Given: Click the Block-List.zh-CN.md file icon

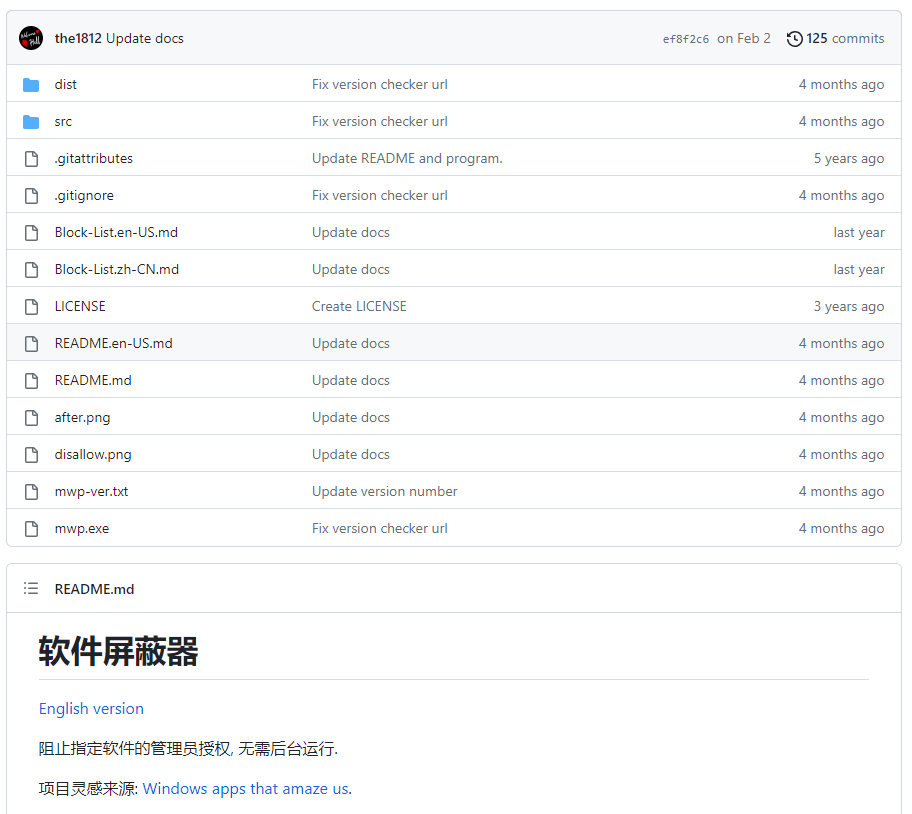Looking at the screenshot, I should click(31, 270).
